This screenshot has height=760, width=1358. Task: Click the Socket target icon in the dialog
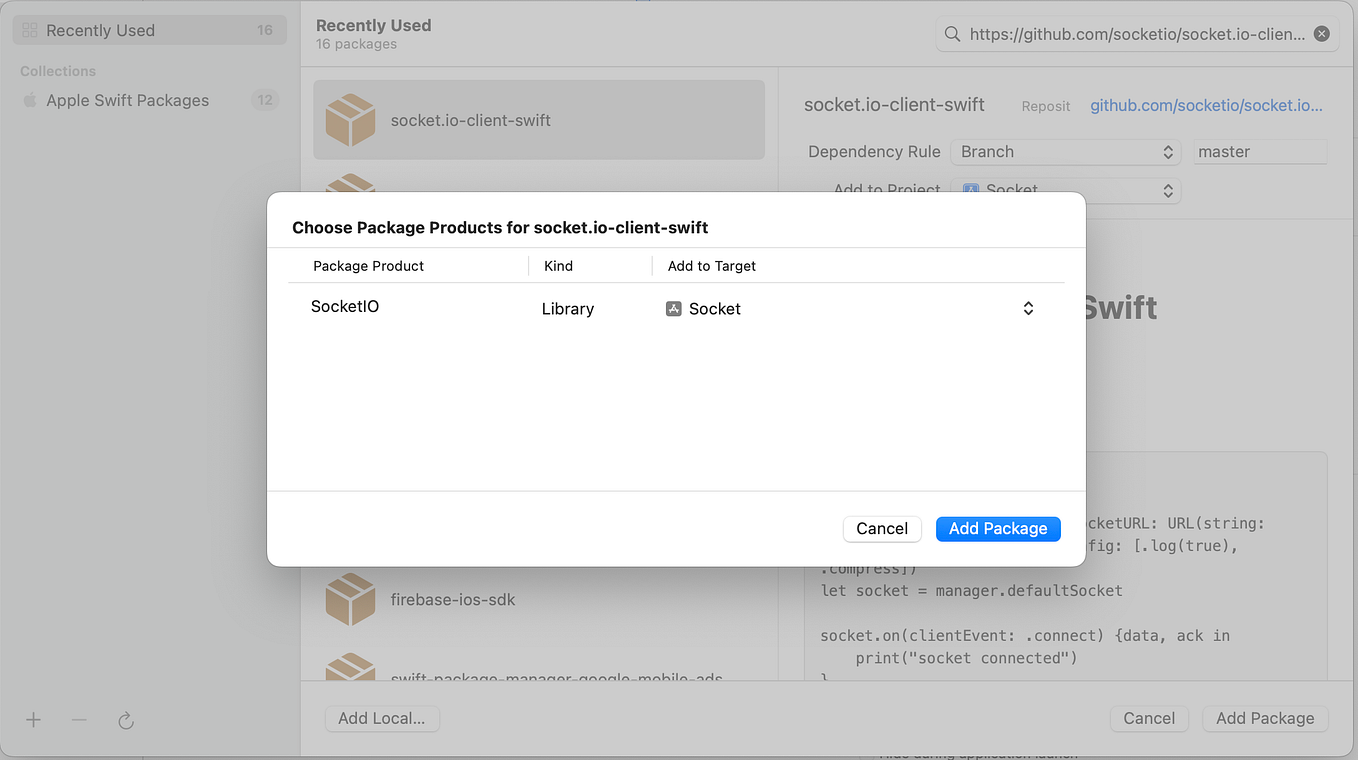click(x=674, y=308)
